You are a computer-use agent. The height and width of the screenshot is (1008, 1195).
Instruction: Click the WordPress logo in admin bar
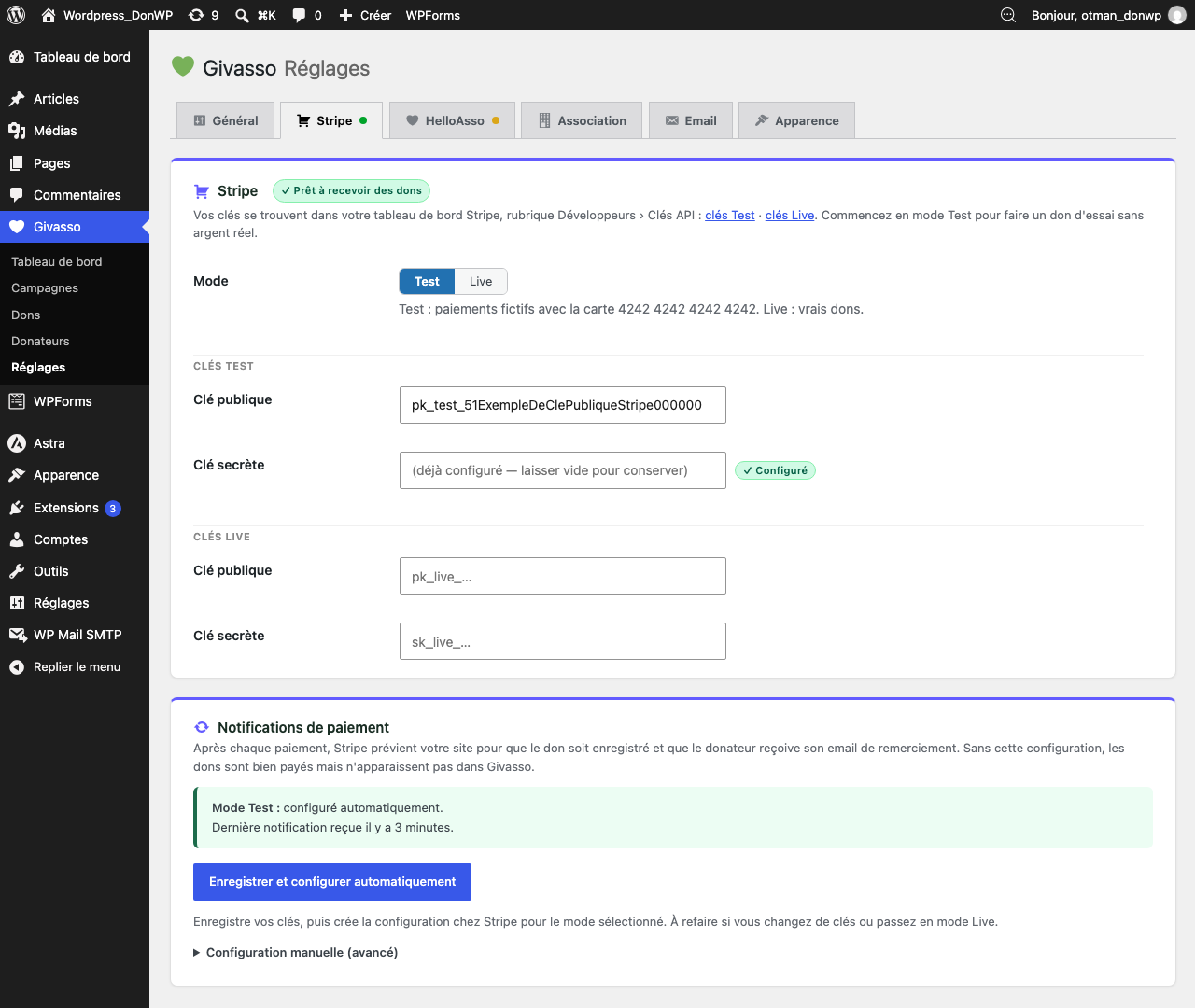(16, 15)
